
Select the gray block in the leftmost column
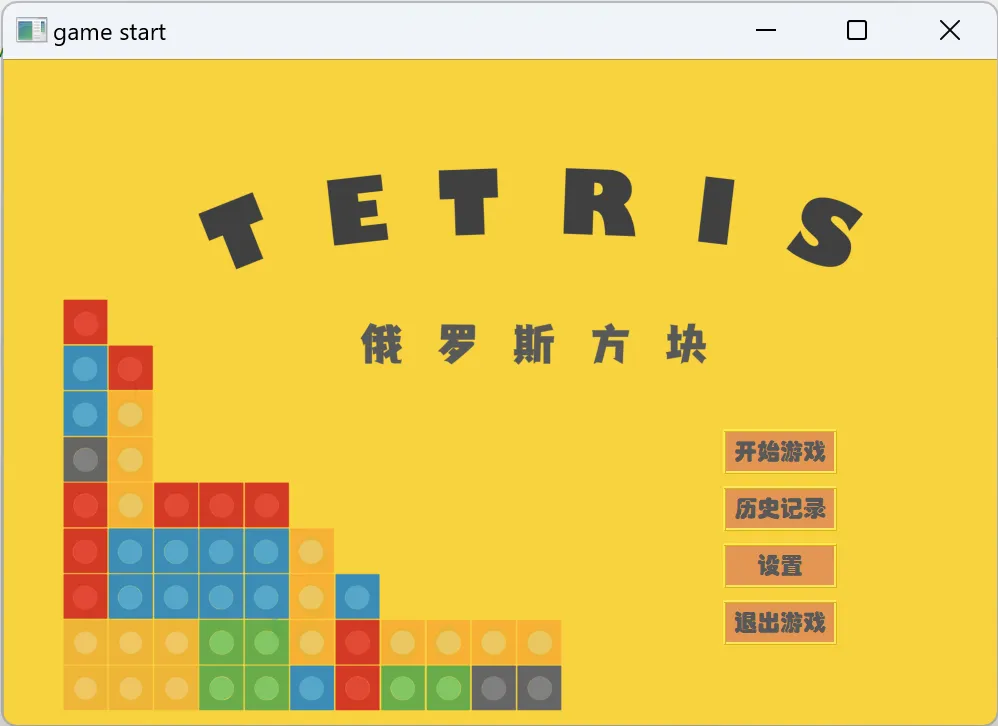tap(85, 459)
